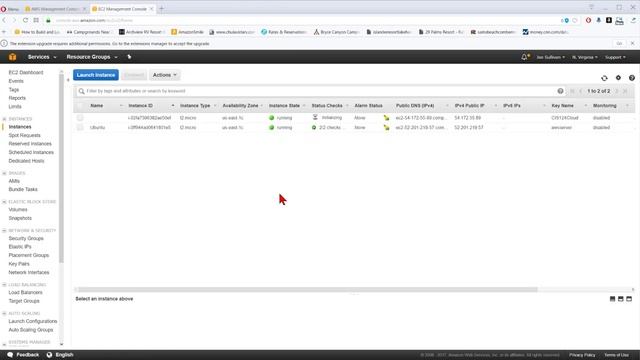Image resolution: width=640 pixels, height=360 pixels.
Task: Open Spot Requests in sidebar
Action: click(x=24, y=135)
